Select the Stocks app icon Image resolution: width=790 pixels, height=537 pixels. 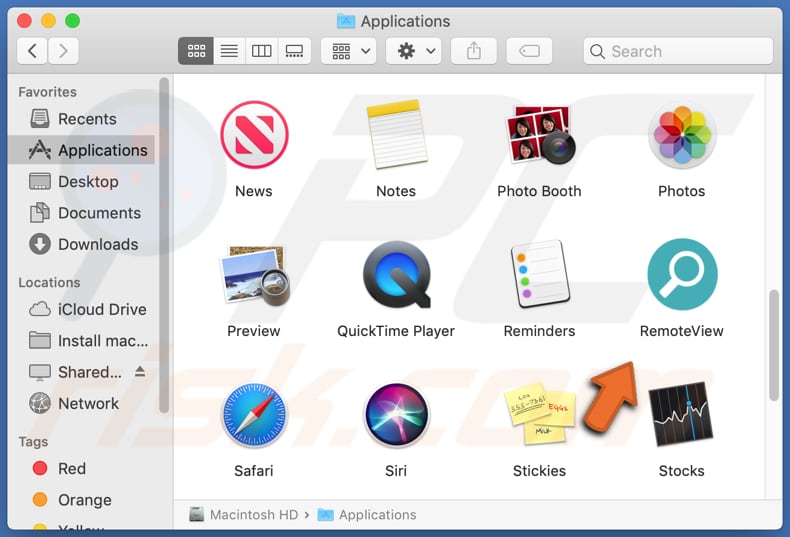pos(681,415)
